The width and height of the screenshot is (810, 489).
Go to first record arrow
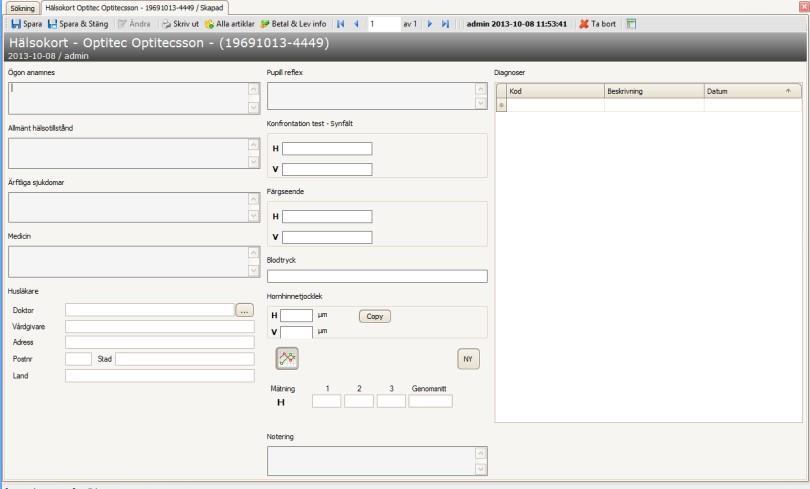point(340,24)
